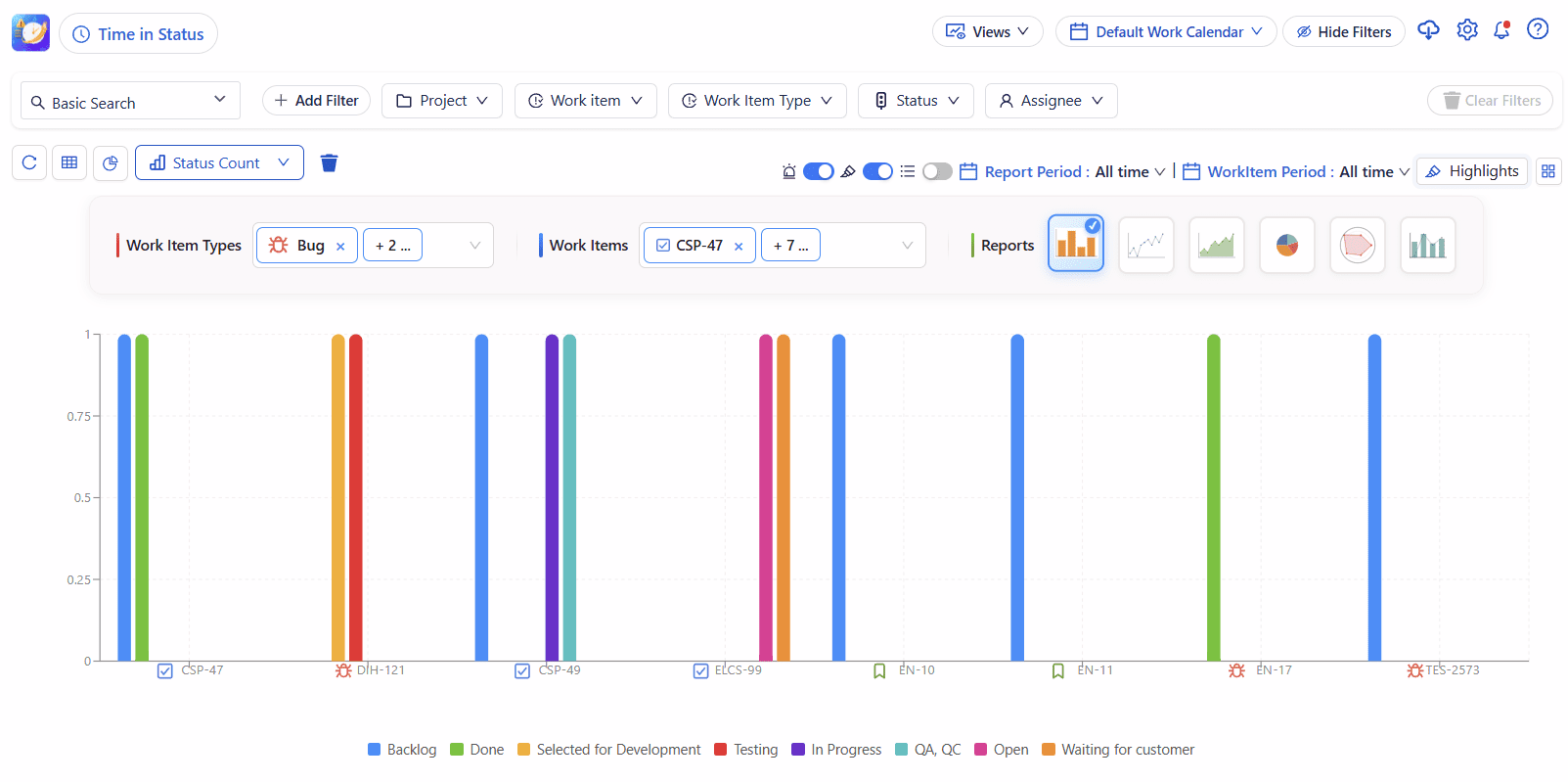Click the Add Filter button
This screenshot has width=1568, height=782.
(316, 101)
